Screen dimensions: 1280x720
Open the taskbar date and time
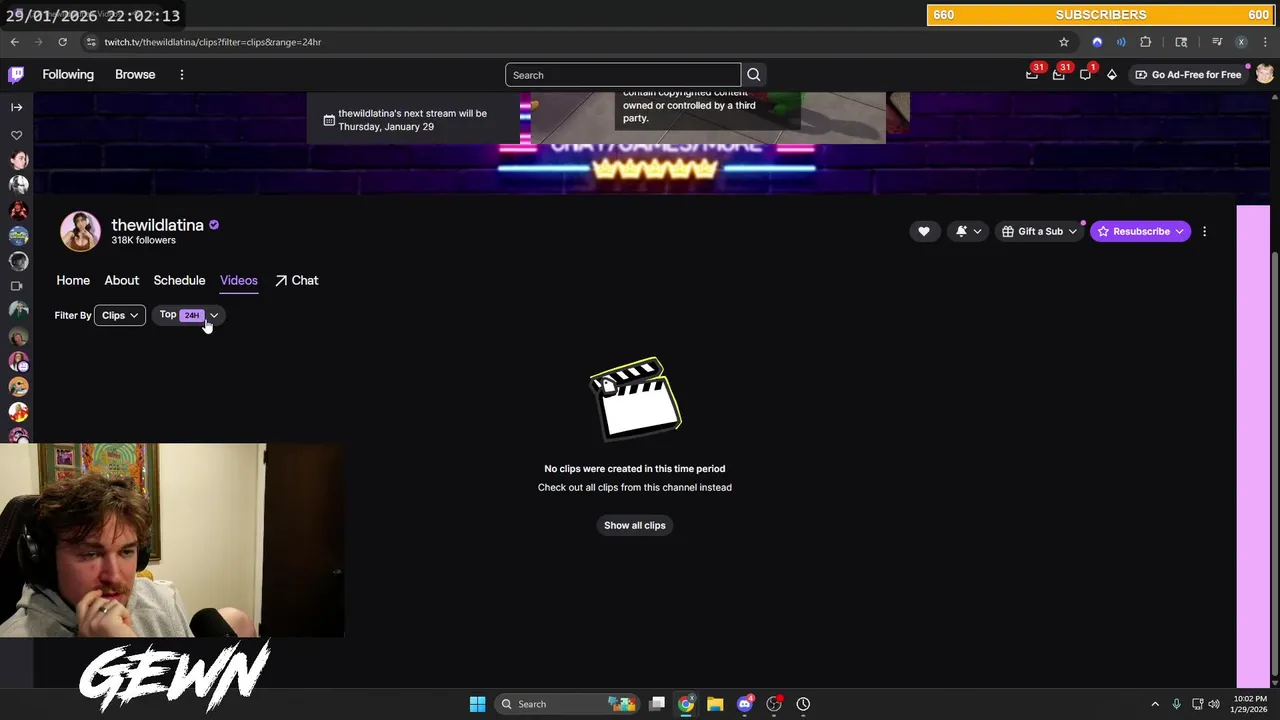tap(1250, 704)
